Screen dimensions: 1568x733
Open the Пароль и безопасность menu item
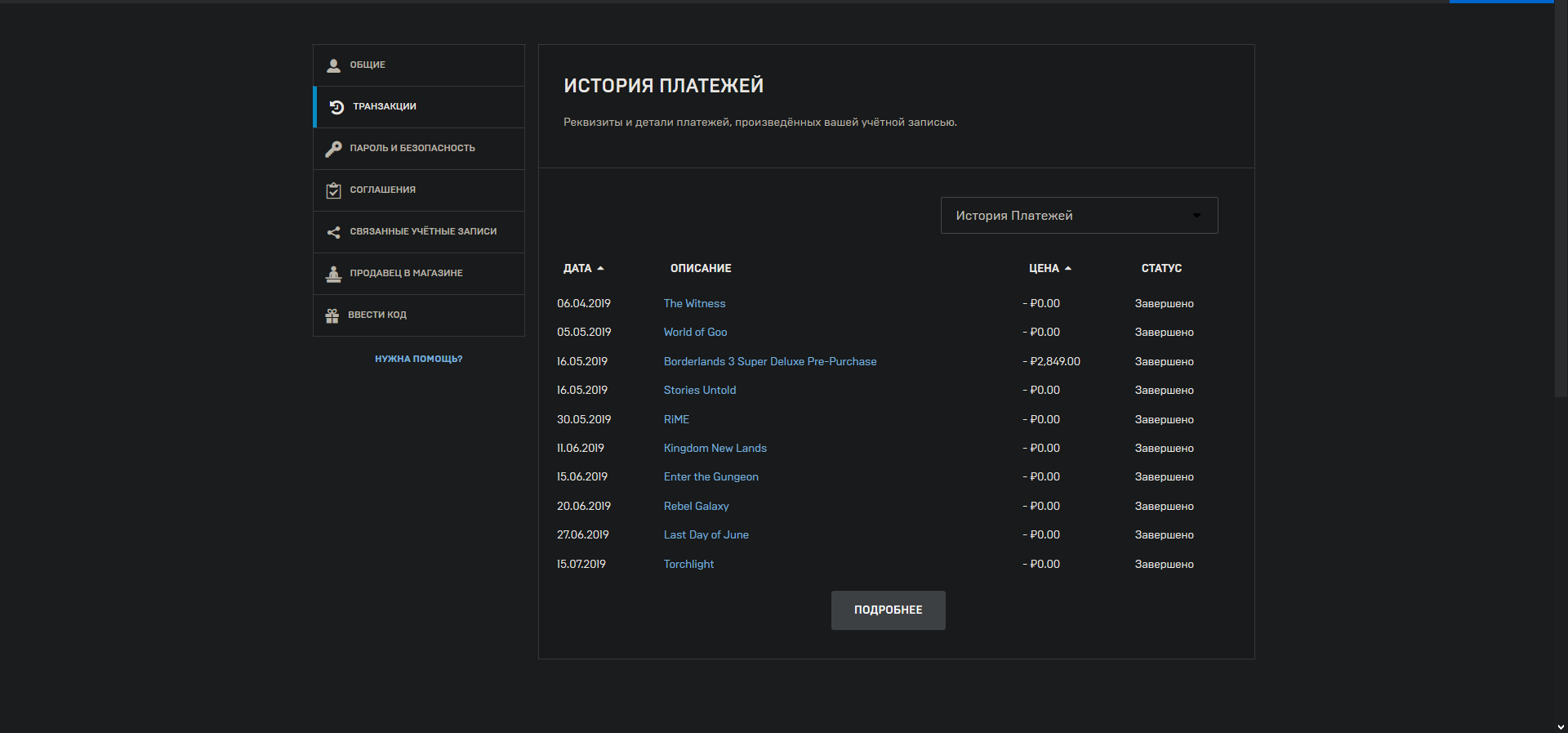click(412, 149)
